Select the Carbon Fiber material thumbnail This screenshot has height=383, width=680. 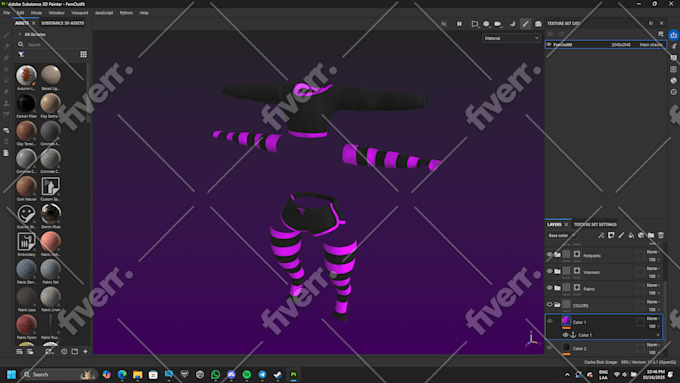coord(26,103)
